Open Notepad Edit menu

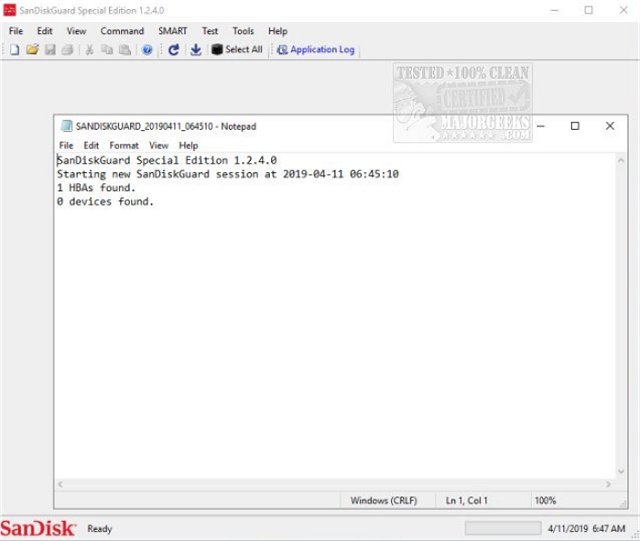tap(91, 145)
